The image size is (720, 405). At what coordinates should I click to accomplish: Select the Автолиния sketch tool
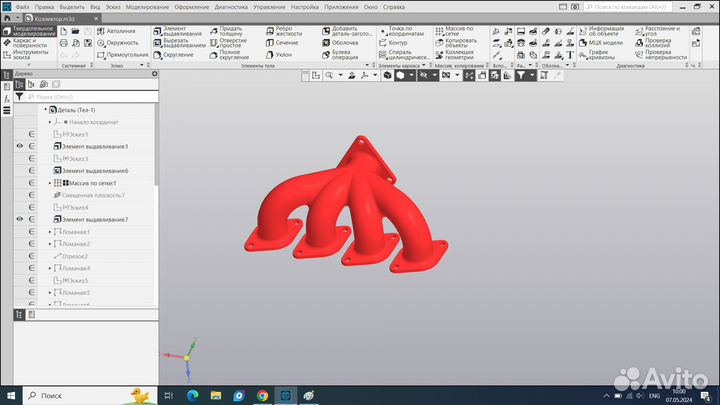coord(116,31)
